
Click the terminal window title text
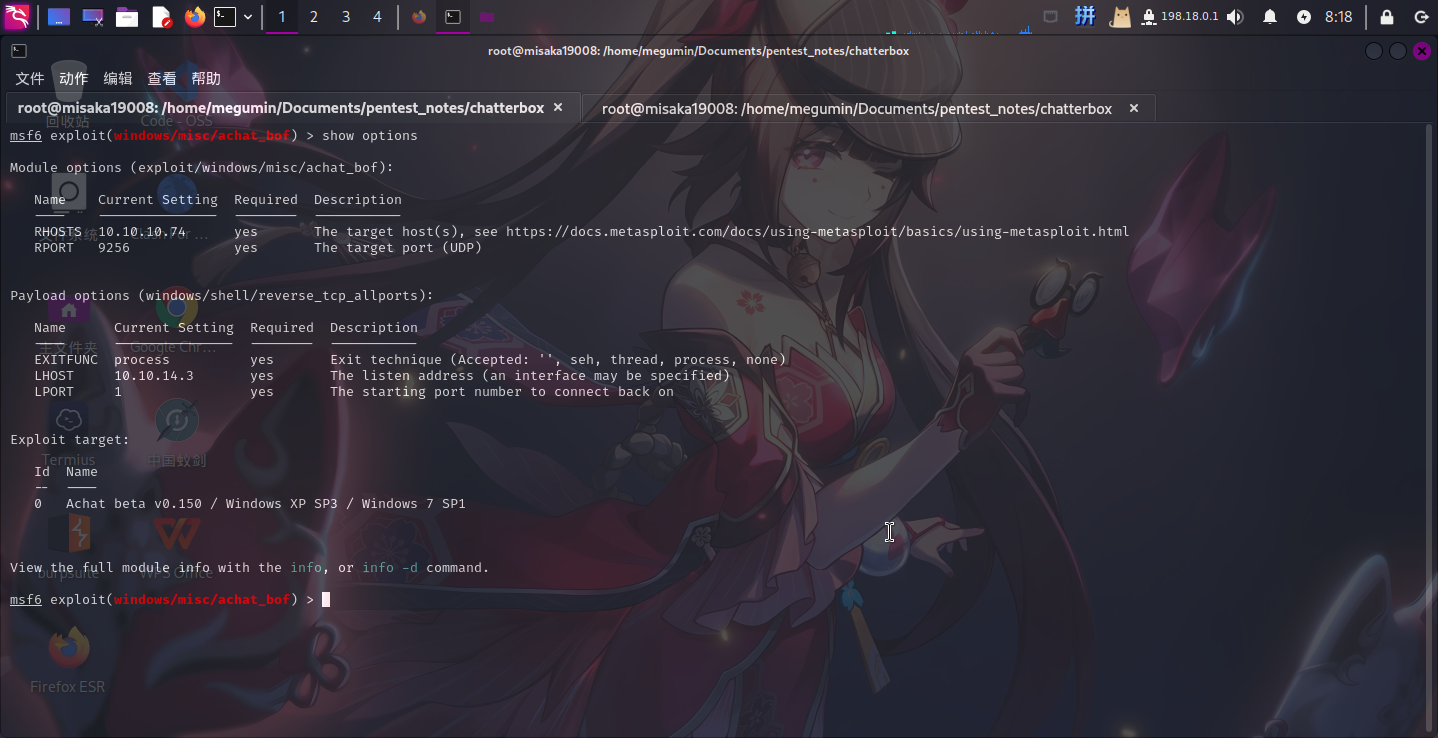698,51
